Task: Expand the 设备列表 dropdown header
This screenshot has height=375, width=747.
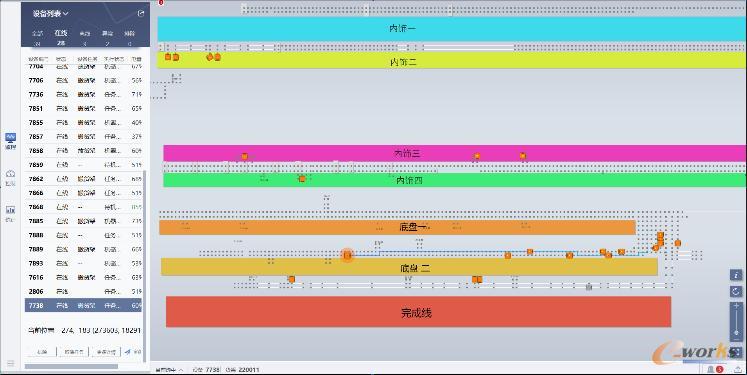Action: [50, 14]
